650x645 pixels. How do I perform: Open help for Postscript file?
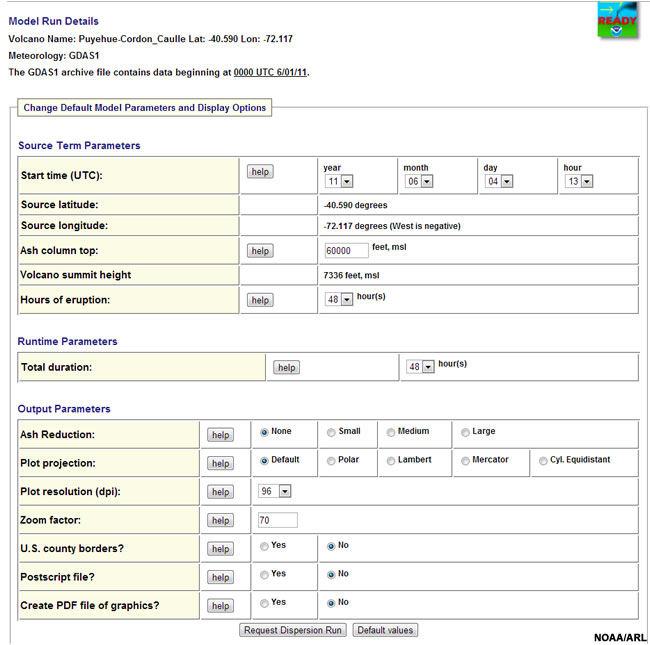(x=221, y=577)
